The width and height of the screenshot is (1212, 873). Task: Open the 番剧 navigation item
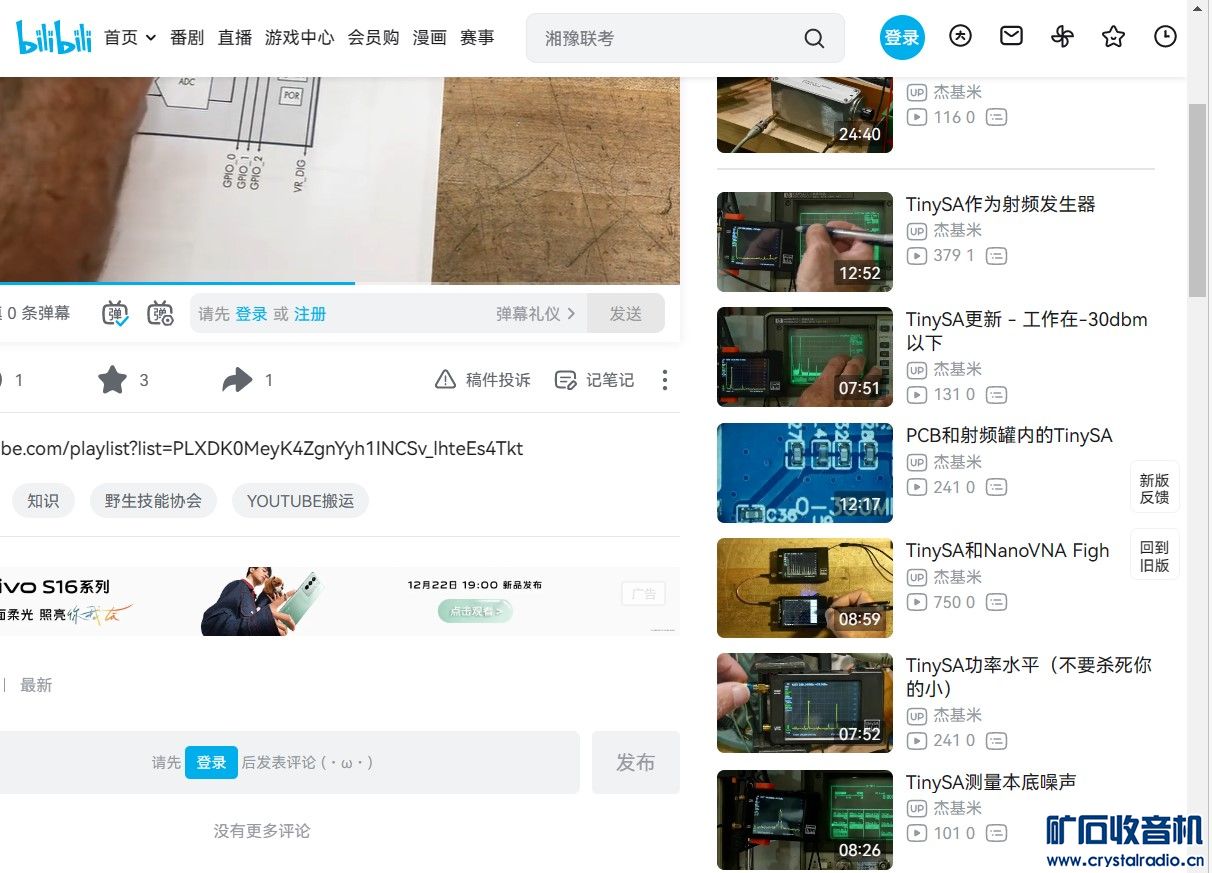(x=187, y=37)
